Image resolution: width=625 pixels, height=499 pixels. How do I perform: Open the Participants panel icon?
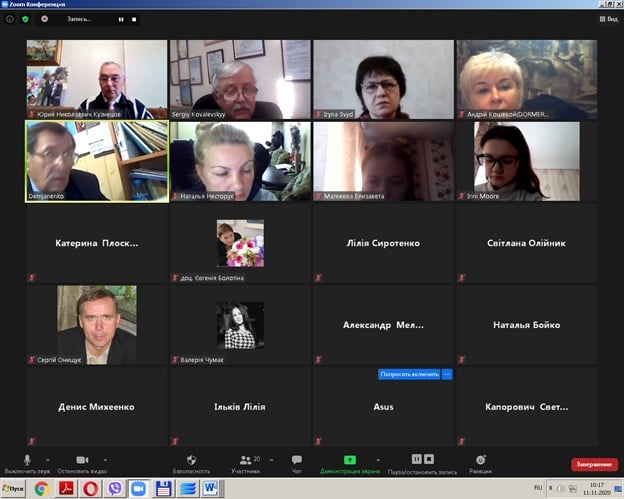[245, 460]
